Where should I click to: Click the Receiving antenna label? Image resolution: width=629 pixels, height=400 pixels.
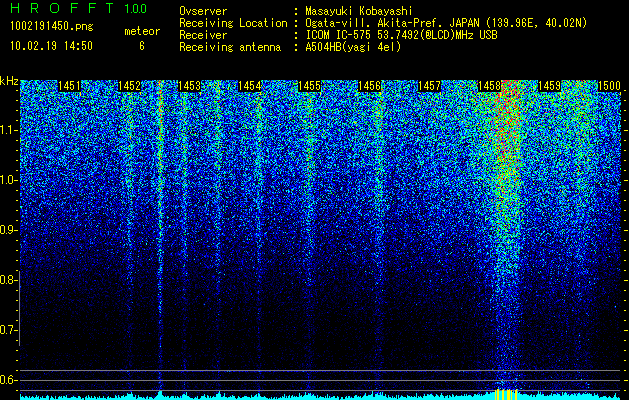tap(230, 47)
